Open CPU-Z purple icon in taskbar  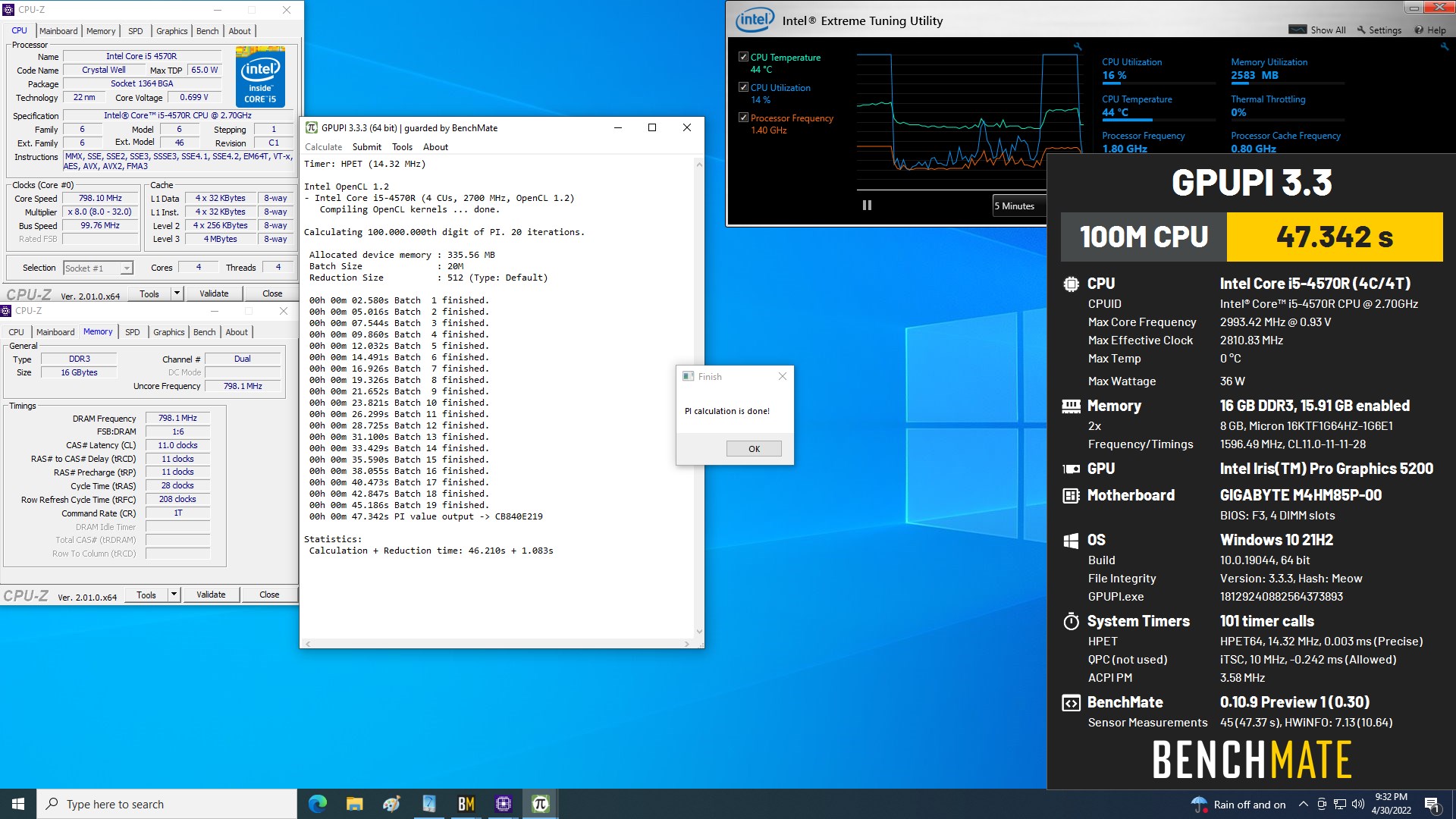[x=504, y=804]
